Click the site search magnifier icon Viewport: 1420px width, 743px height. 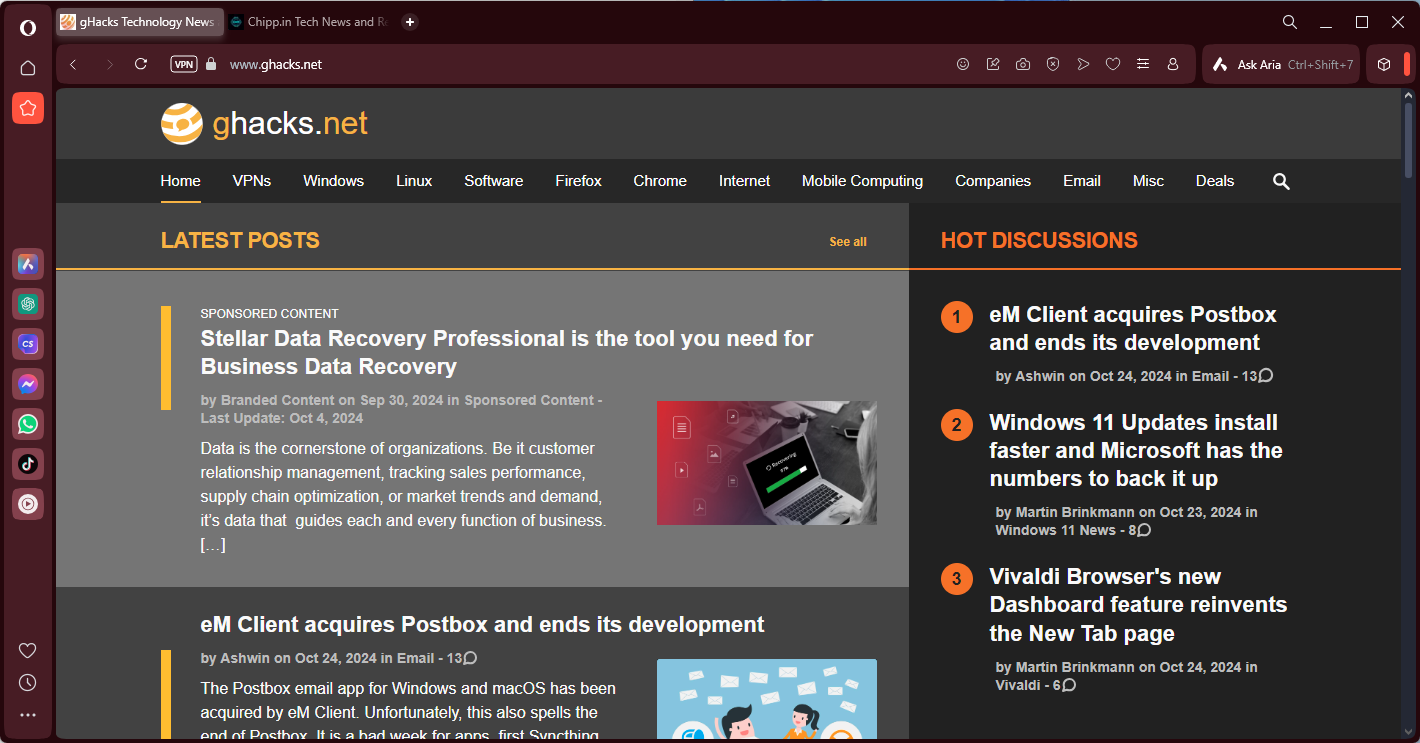coord(1281,181)
